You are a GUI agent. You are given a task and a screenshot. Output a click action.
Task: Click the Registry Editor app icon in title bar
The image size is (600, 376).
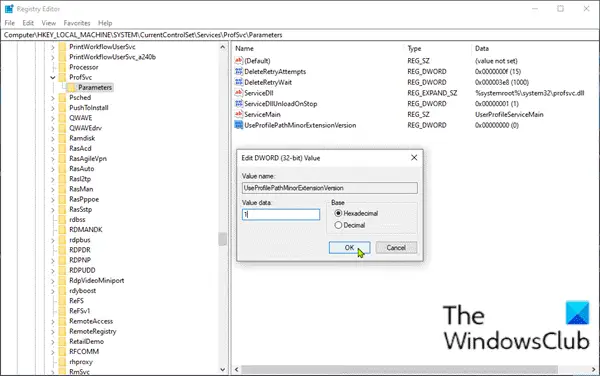[x=8, y=8]
